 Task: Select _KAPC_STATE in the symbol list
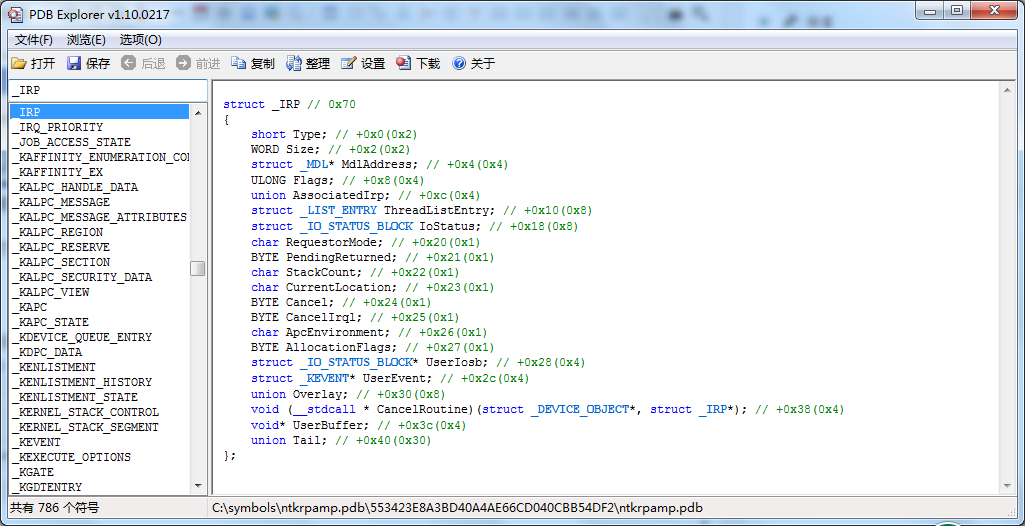point(53,322)
